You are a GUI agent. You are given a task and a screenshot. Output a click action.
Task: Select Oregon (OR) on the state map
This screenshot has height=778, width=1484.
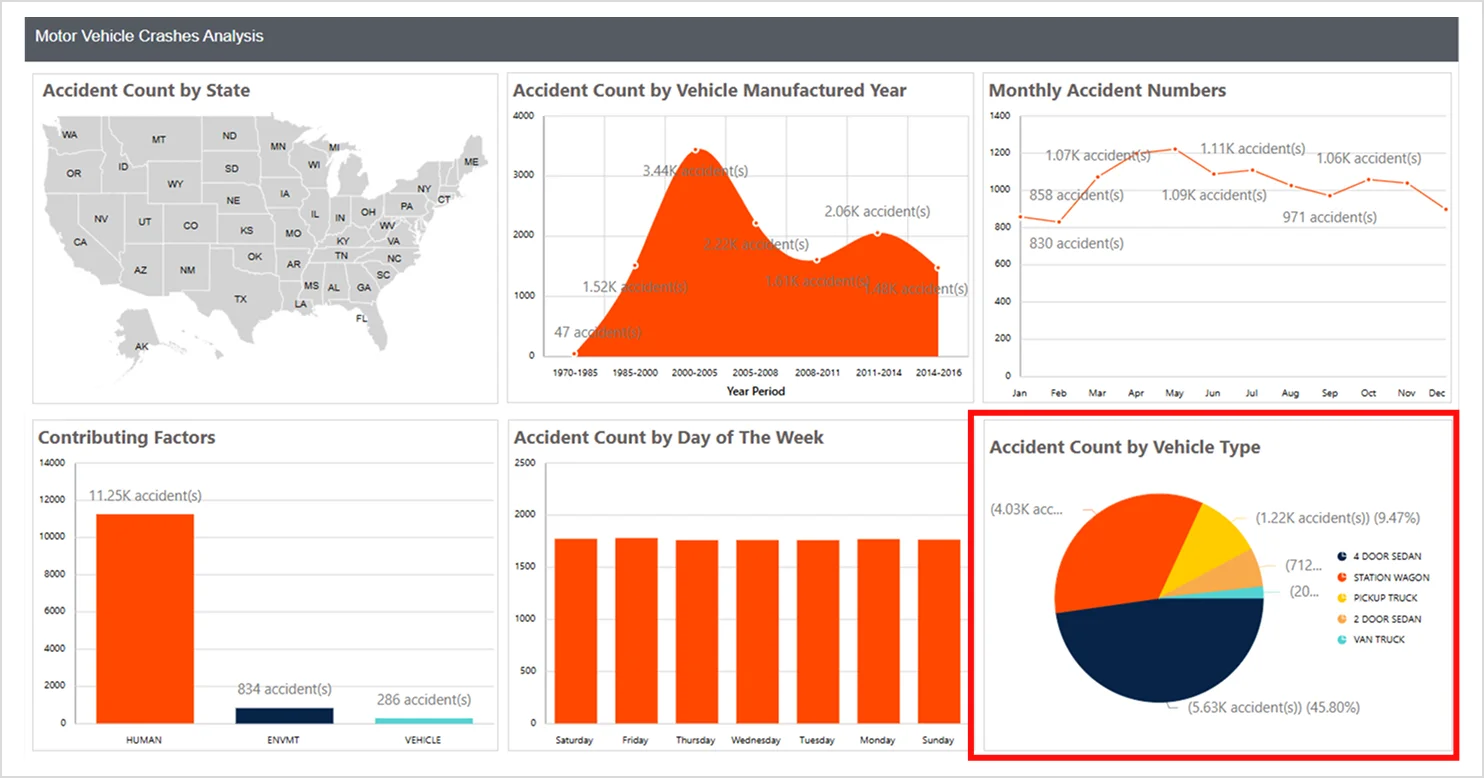click(x=73, y=173)
